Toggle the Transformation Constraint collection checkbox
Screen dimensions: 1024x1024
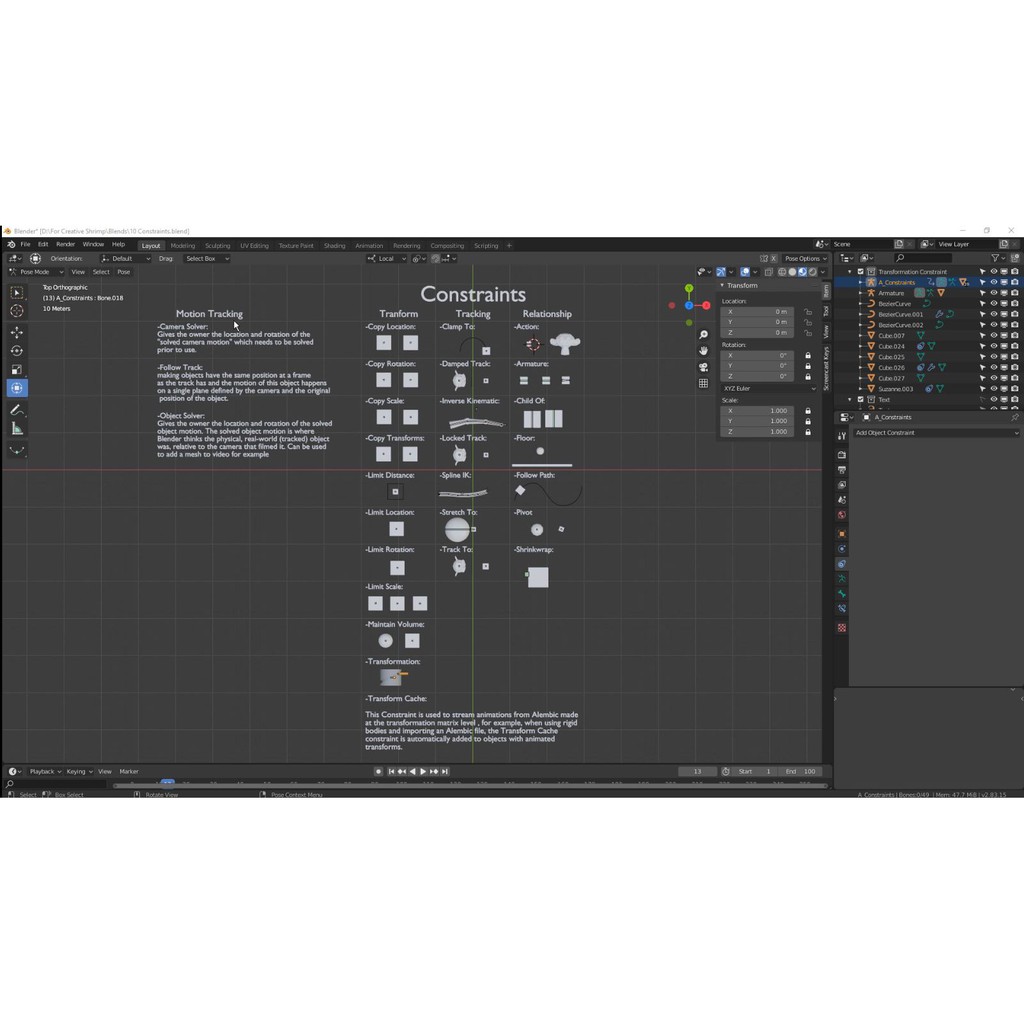pyautogui.click(x=860, y=271)
